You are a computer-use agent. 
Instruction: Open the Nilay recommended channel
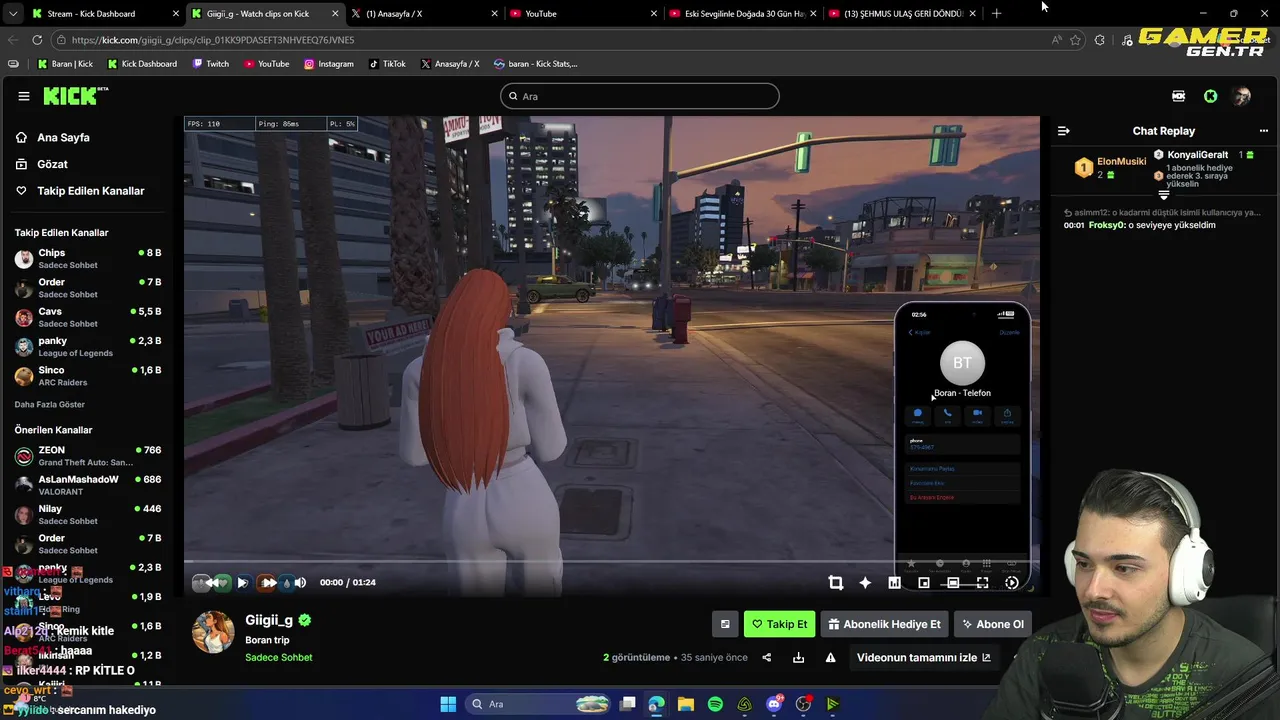pyautogui.click(x=88, y=515)
